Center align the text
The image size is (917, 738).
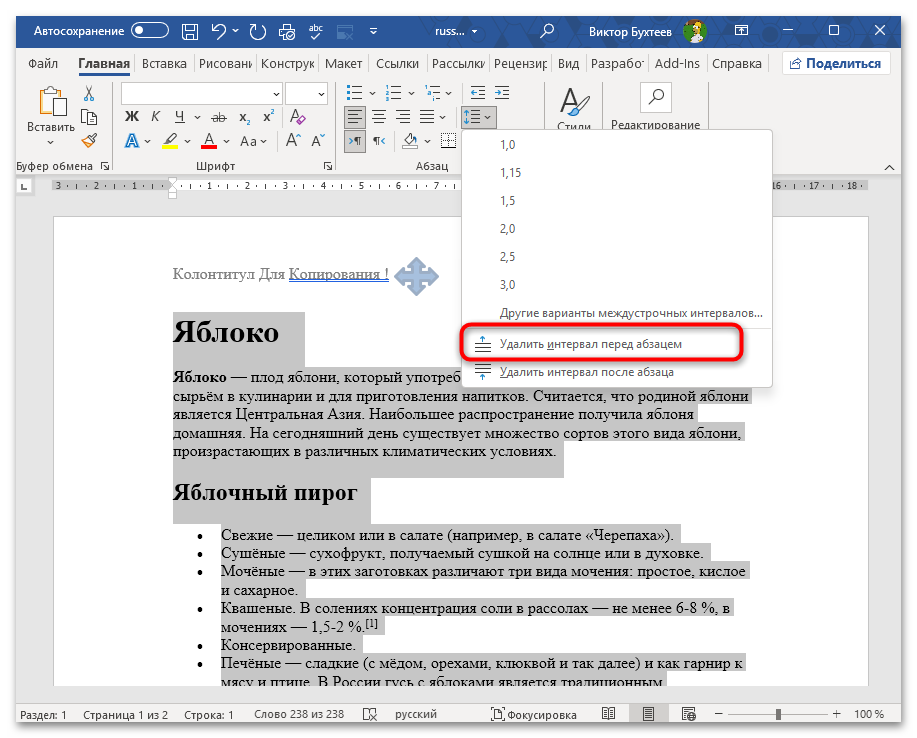coord(379,117)
